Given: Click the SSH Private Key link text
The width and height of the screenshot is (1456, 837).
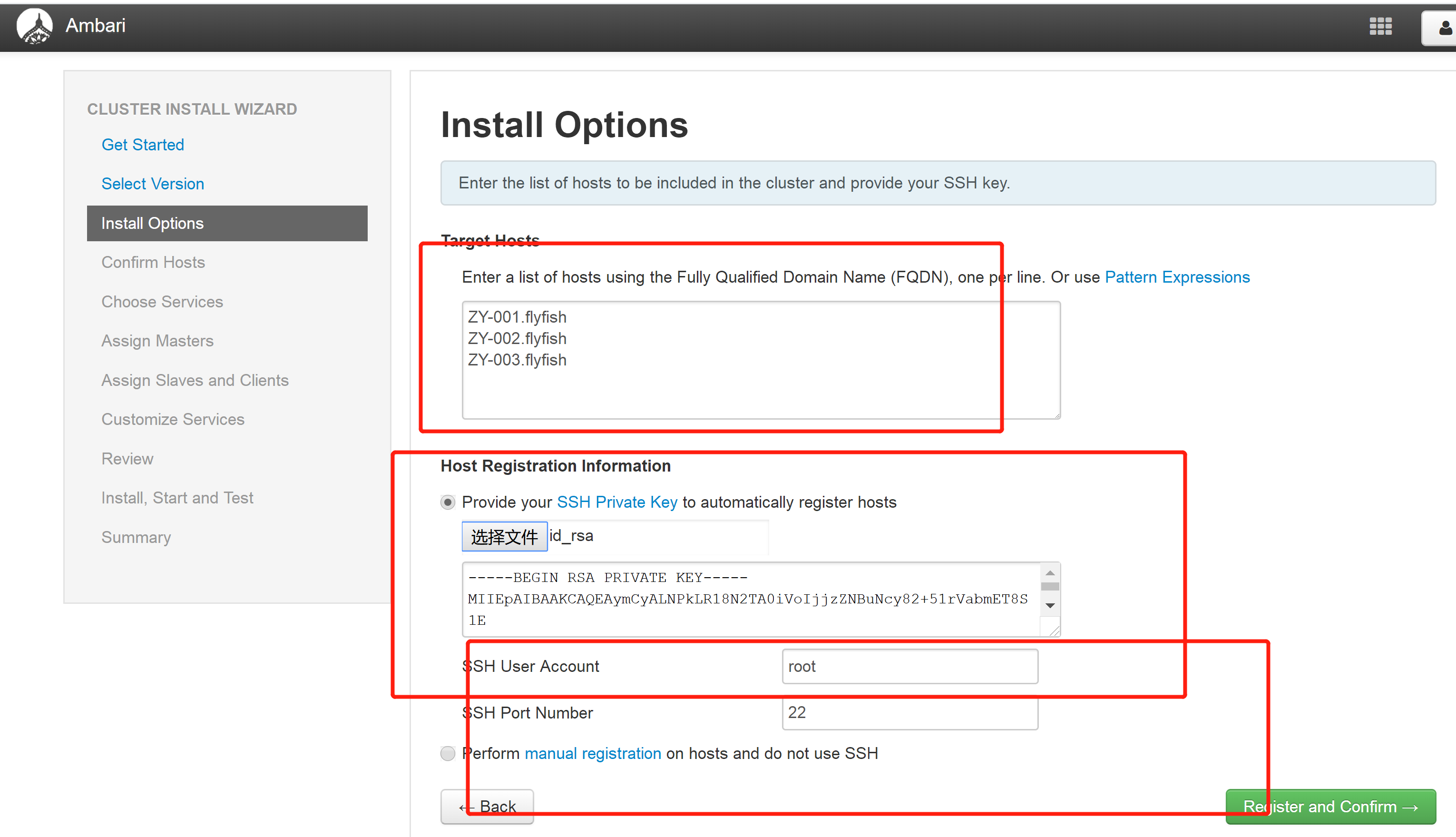Looking at the screenshot, I should tap(618, 502).
